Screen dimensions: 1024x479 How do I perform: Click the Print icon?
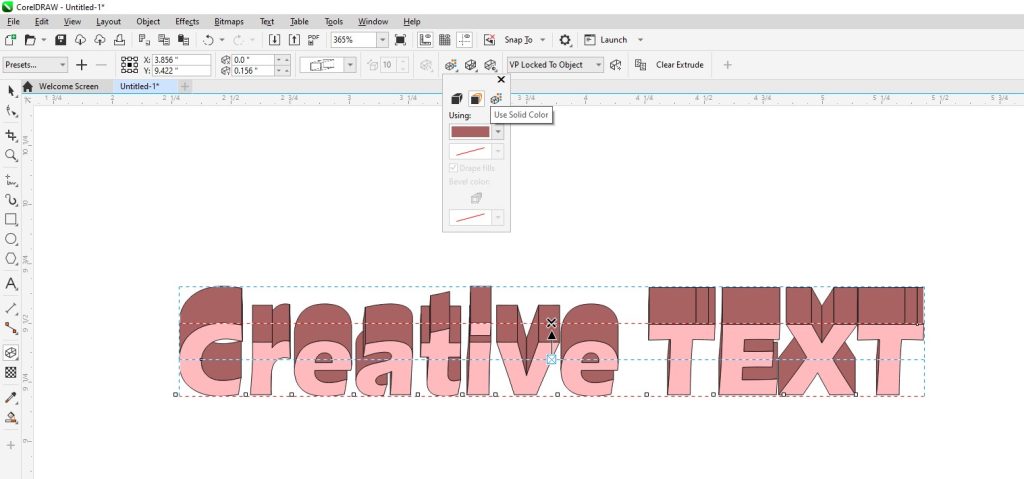pos(118,40)
